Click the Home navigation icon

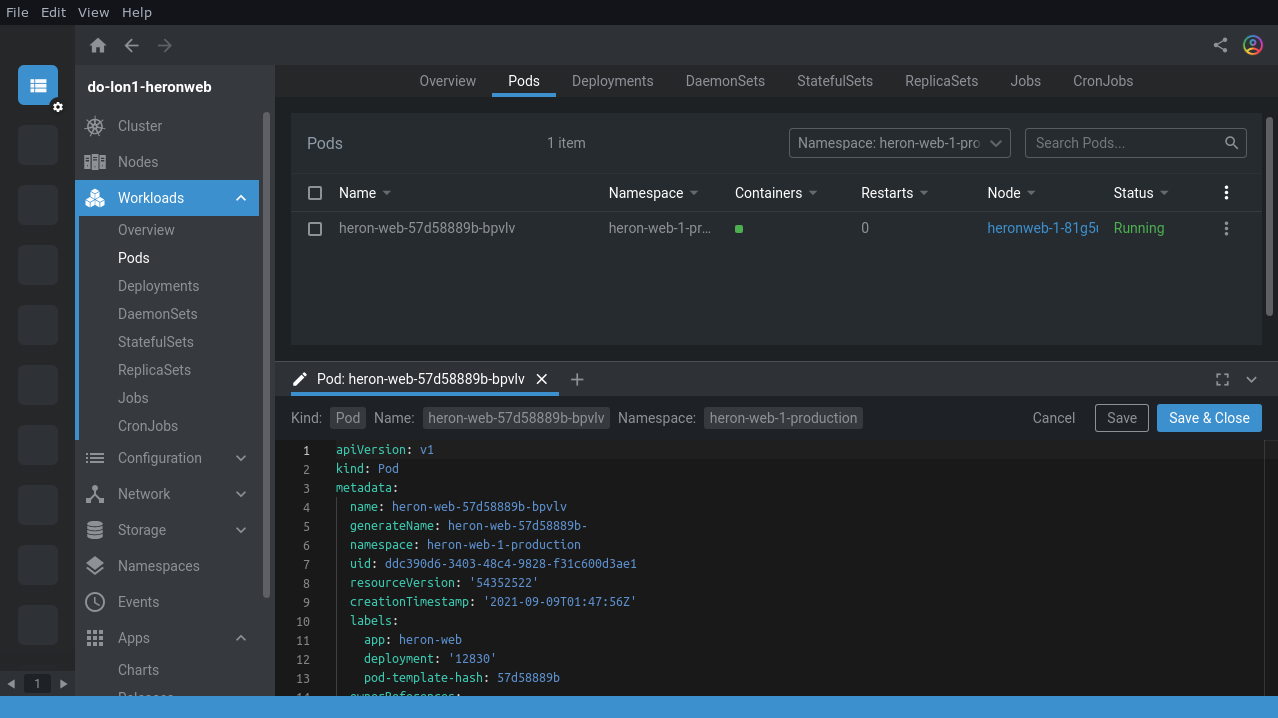tap(98, 44)
